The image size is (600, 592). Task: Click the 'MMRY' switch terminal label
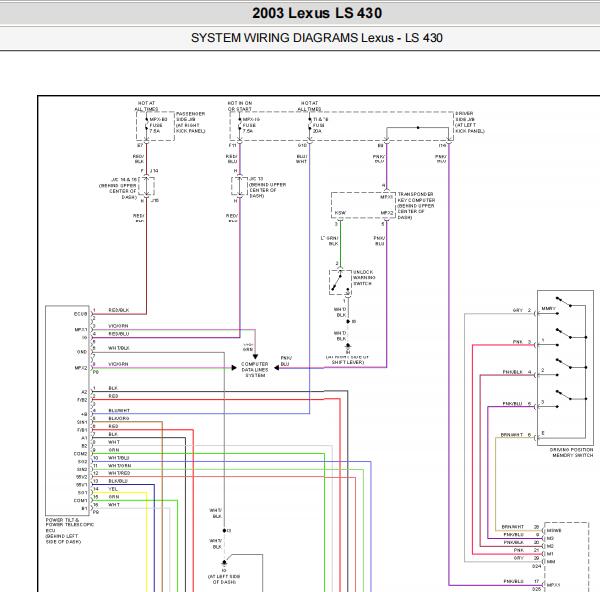click(548, 308)
